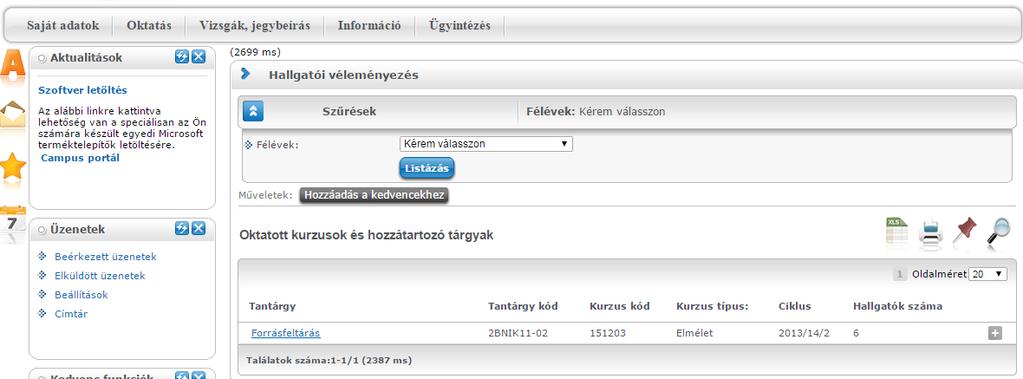Screen dimensions: 1023x379
Task: Sort by Kurzus típus column header
Action: [x=712, y=306]
